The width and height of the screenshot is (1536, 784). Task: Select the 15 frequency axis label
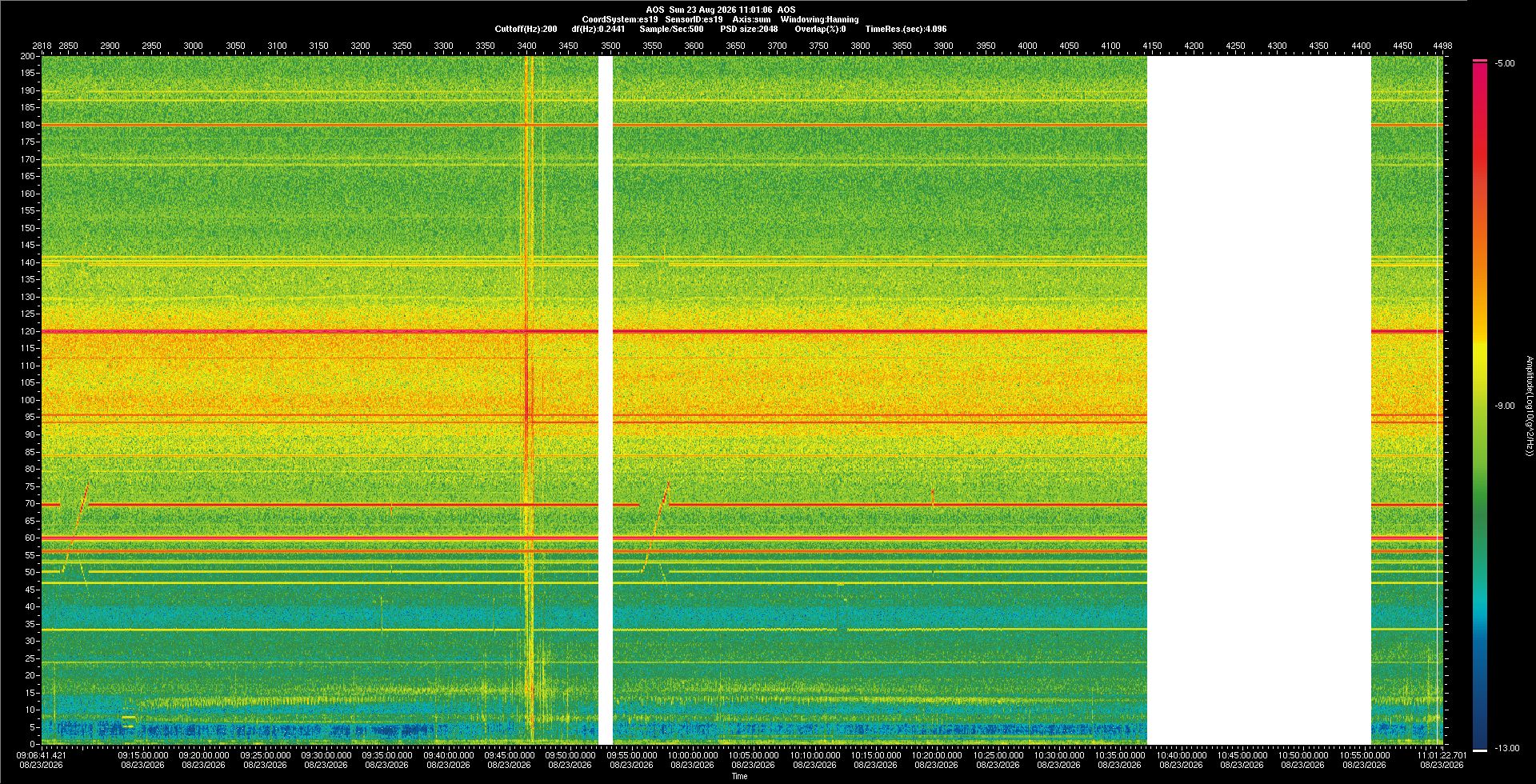pyautogui.click(x=30, y=693)
